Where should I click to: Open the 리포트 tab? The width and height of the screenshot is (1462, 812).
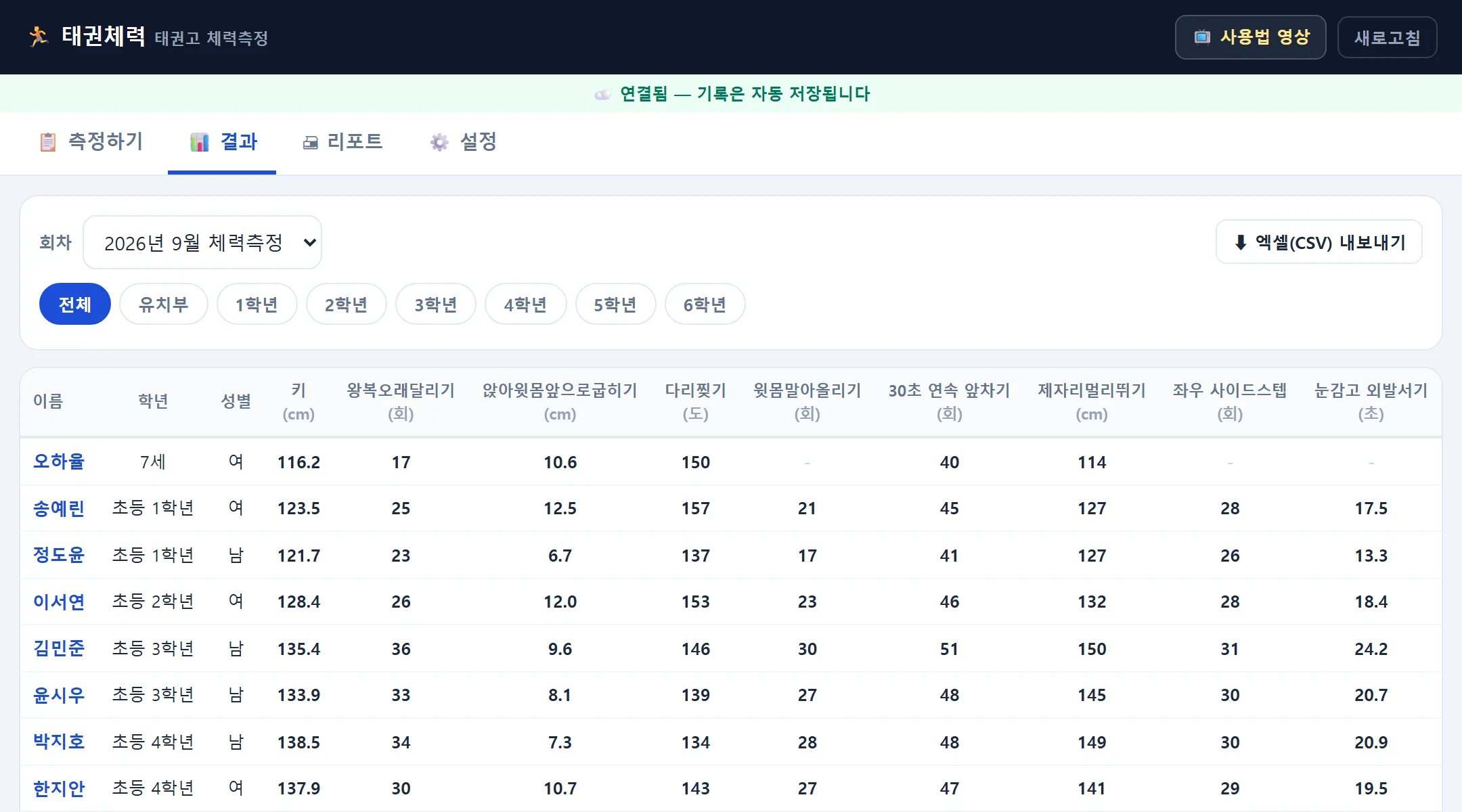coord(342,142)
